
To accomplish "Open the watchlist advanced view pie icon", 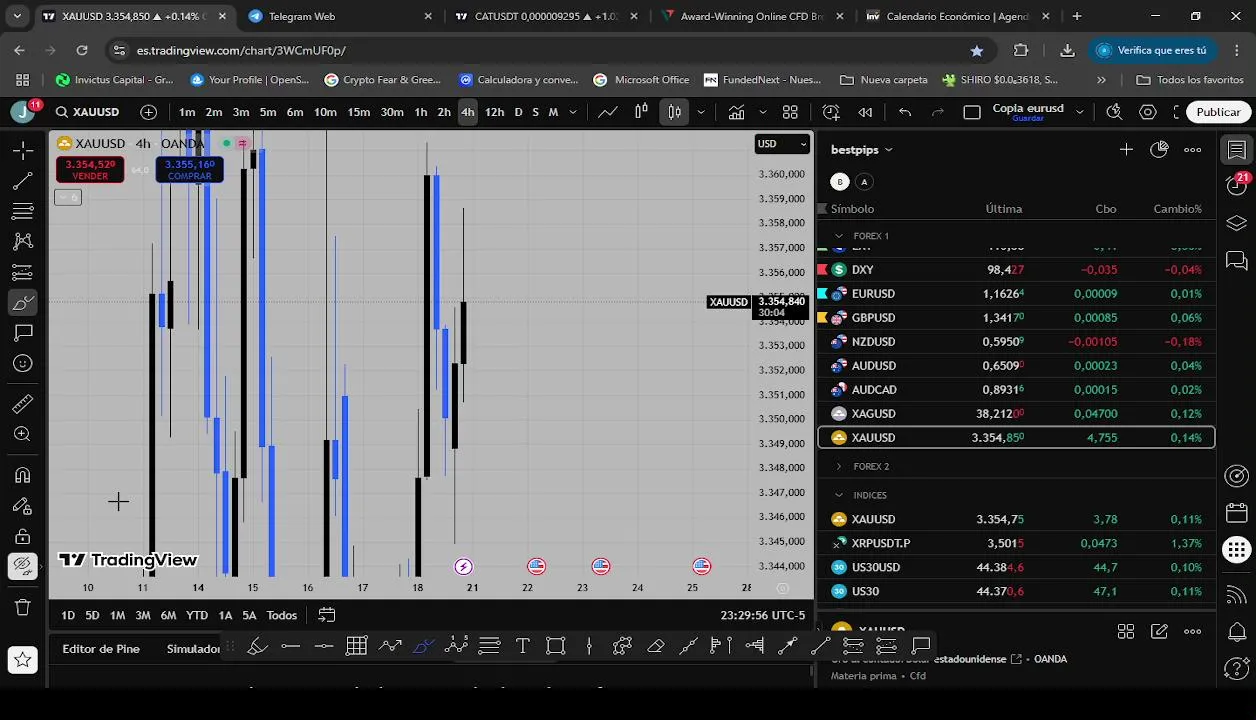I will [1159, 150].
